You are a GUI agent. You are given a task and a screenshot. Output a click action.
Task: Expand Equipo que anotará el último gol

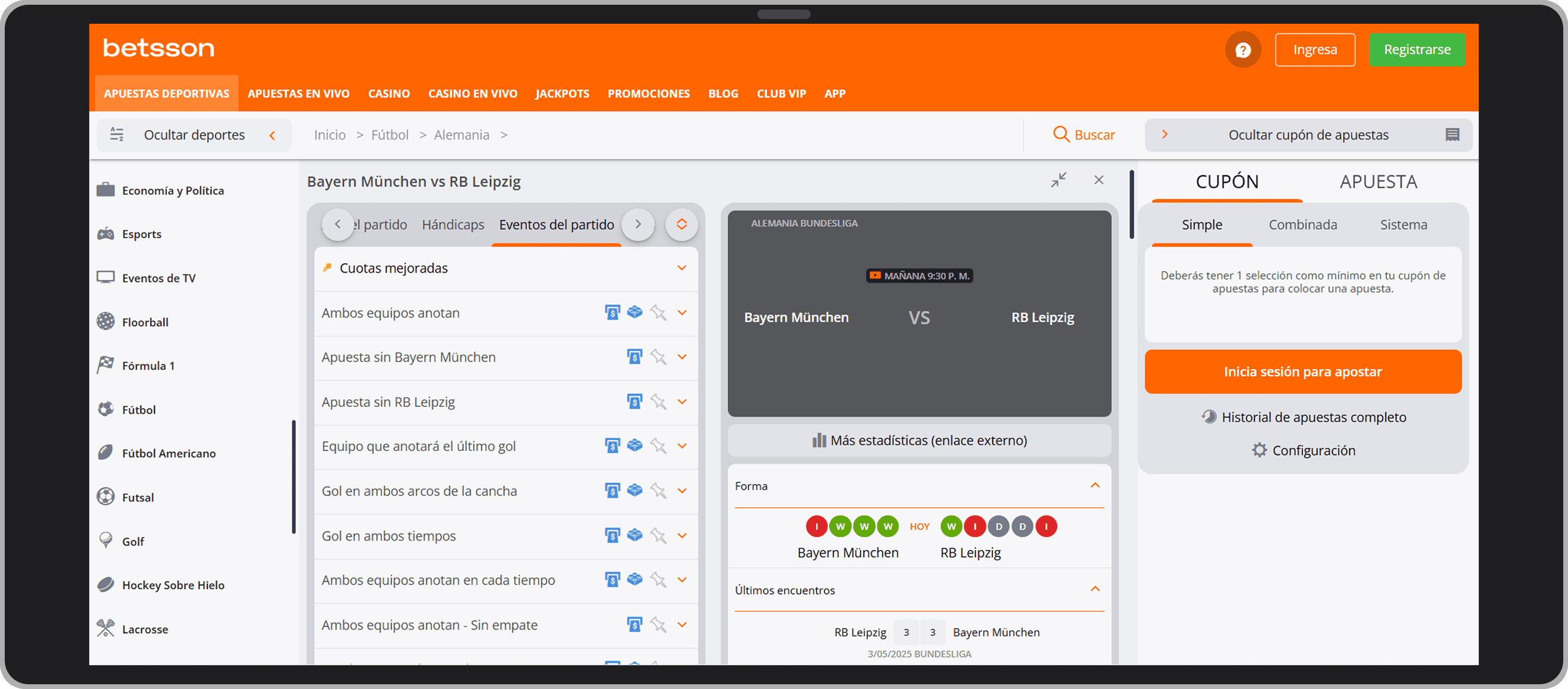click(x=682, y=445)
